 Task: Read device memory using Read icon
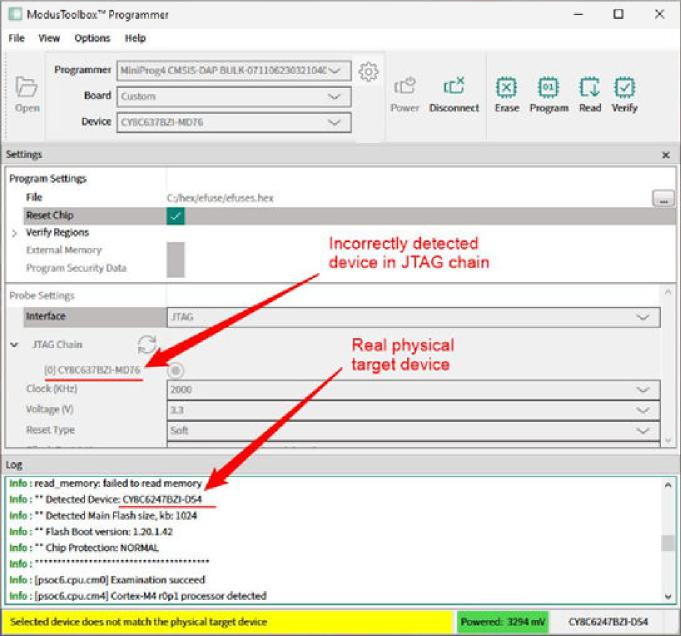point(590,95)
